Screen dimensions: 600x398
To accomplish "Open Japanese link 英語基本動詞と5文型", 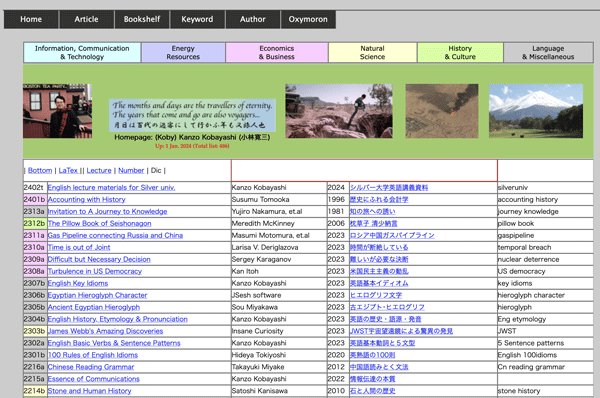I will pos(382,343).
